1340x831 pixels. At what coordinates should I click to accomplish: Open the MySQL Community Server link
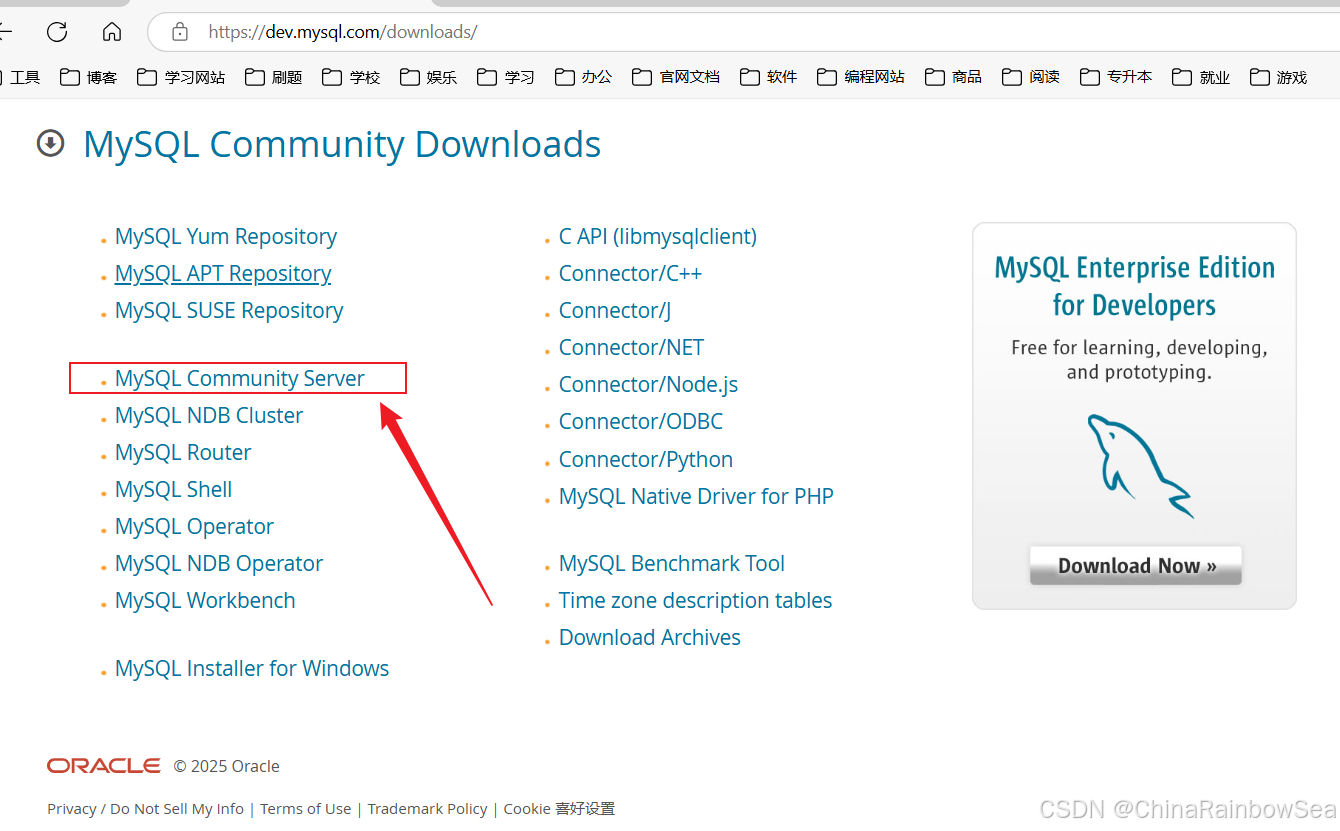pos(240,379)
